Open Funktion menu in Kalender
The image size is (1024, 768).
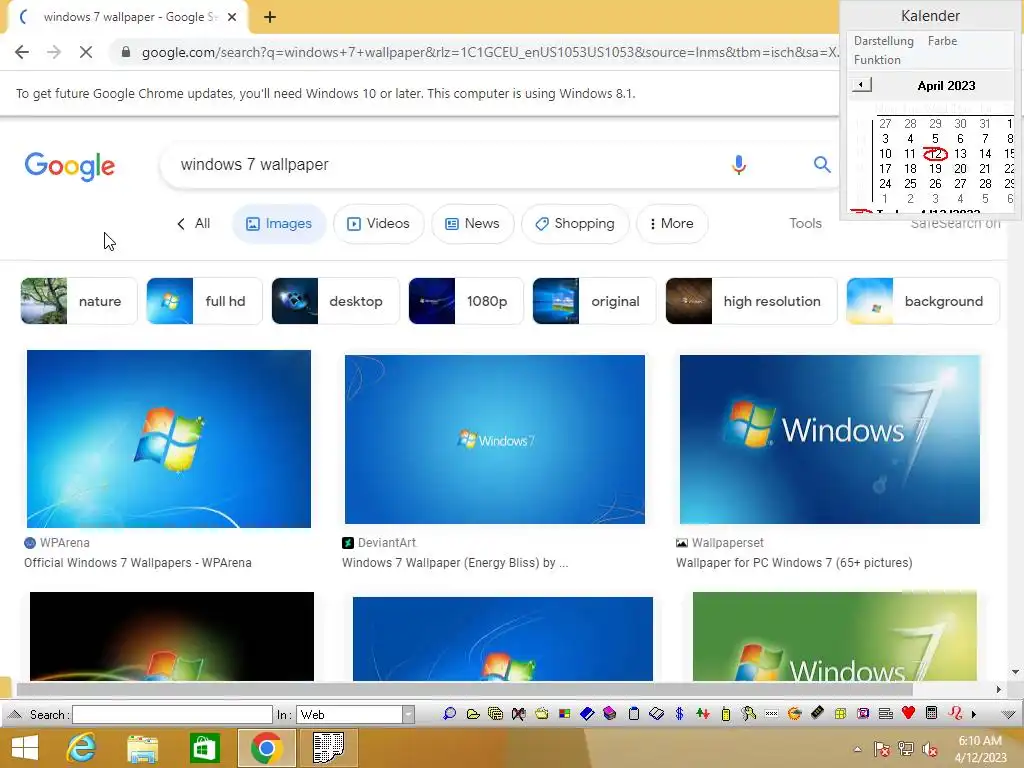coord(877,59)
